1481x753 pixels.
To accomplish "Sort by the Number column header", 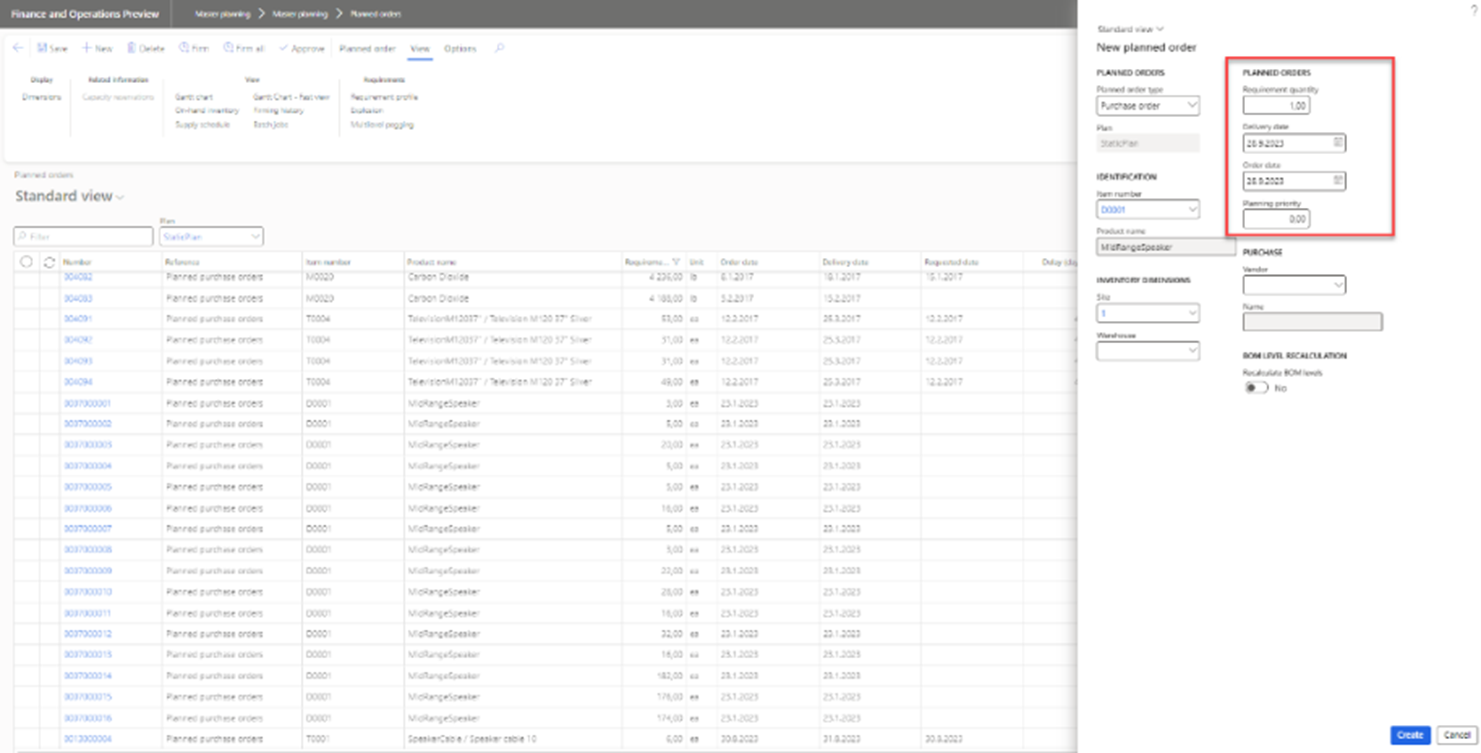I will pyautogui.click(x=77, y=262).
